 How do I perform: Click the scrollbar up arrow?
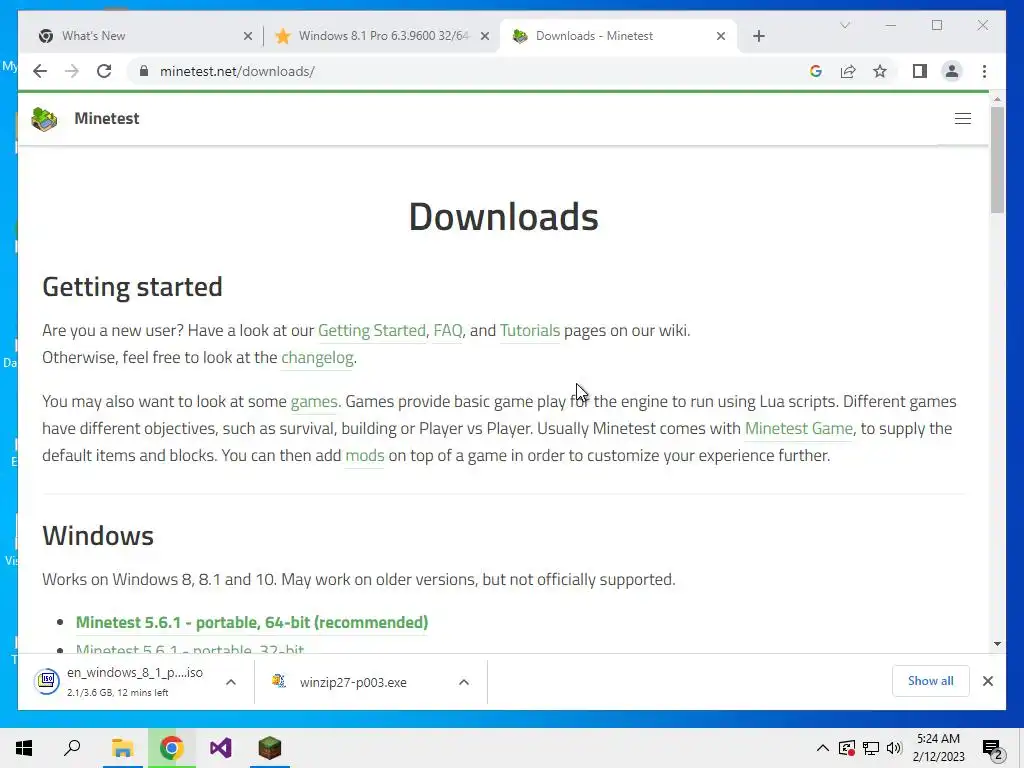pos(997,99)
